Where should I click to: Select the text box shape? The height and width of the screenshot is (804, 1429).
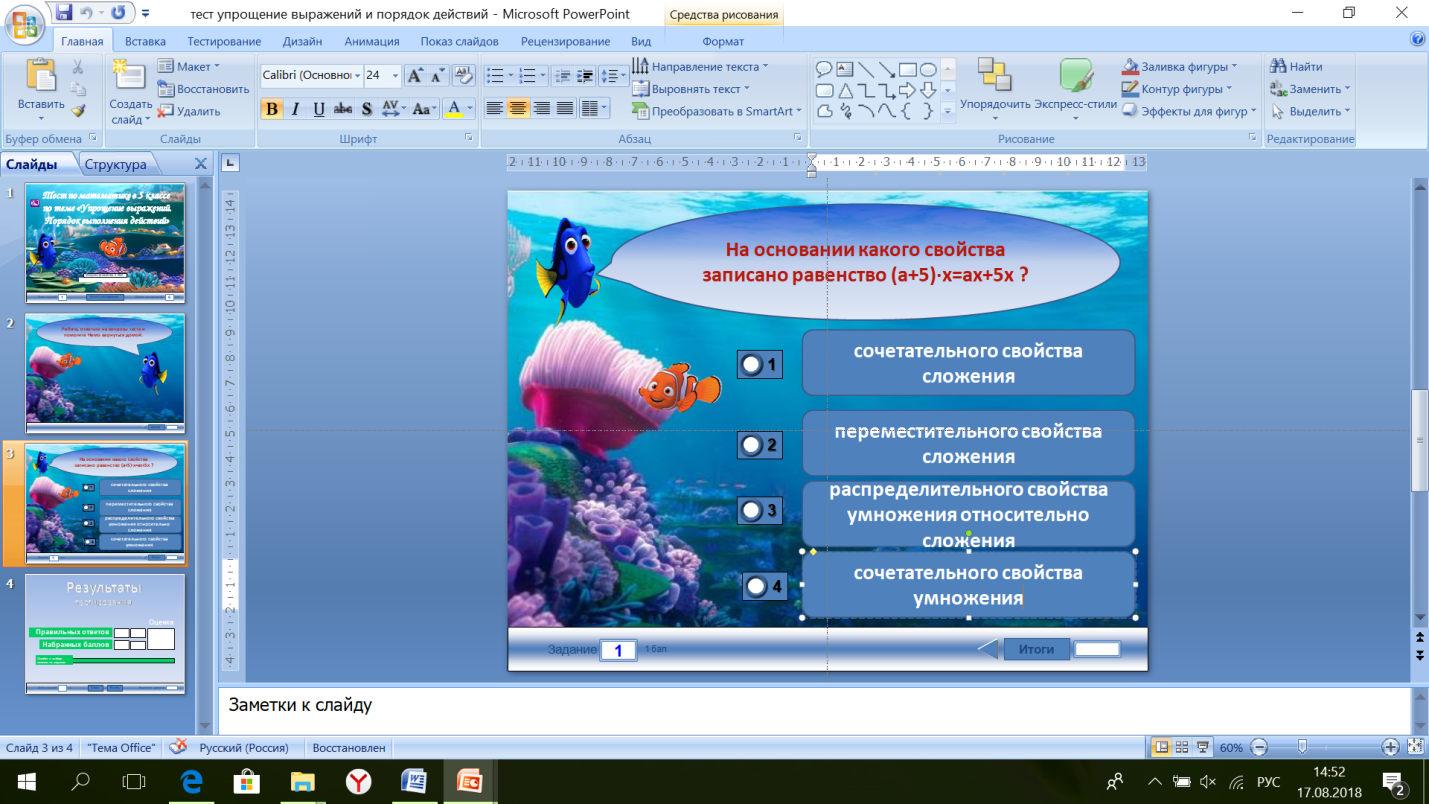click(845, 69)
